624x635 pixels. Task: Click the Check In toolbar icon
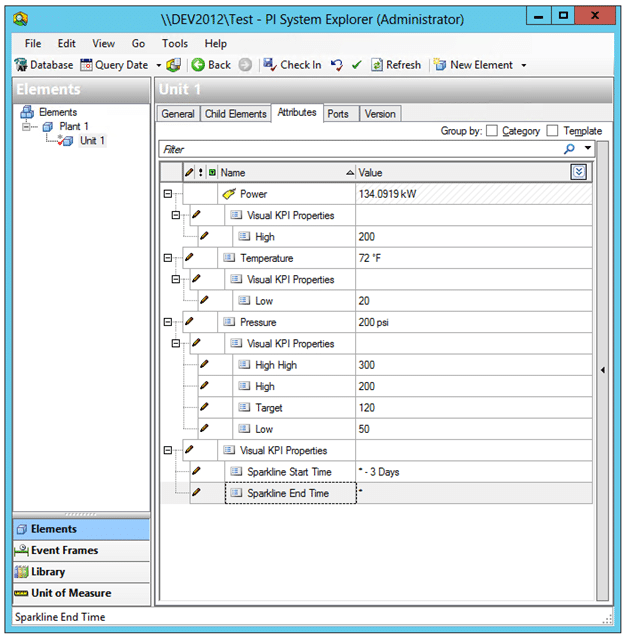[269, 65]
